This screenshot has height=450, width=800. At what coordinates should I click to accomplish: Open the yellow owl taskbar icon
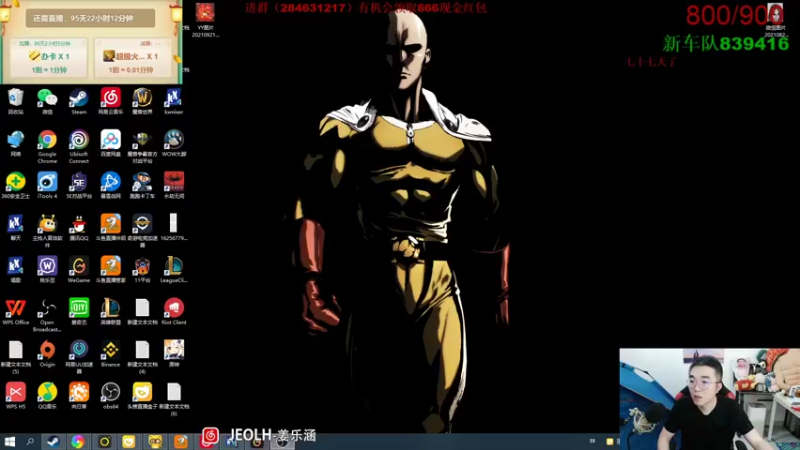[x=155, y=442]
